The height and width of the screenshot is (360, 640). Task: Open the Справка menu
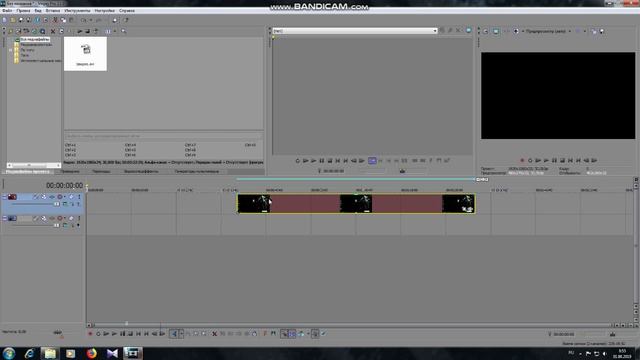(x=127, y=11)
